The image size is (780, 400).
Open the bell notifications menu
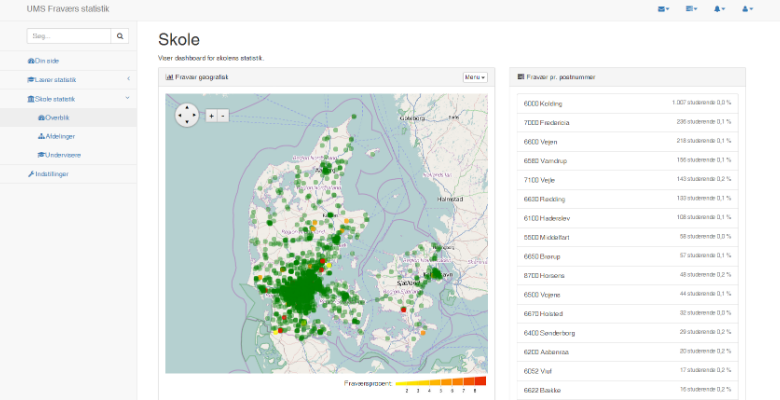[x=719, y=9]
